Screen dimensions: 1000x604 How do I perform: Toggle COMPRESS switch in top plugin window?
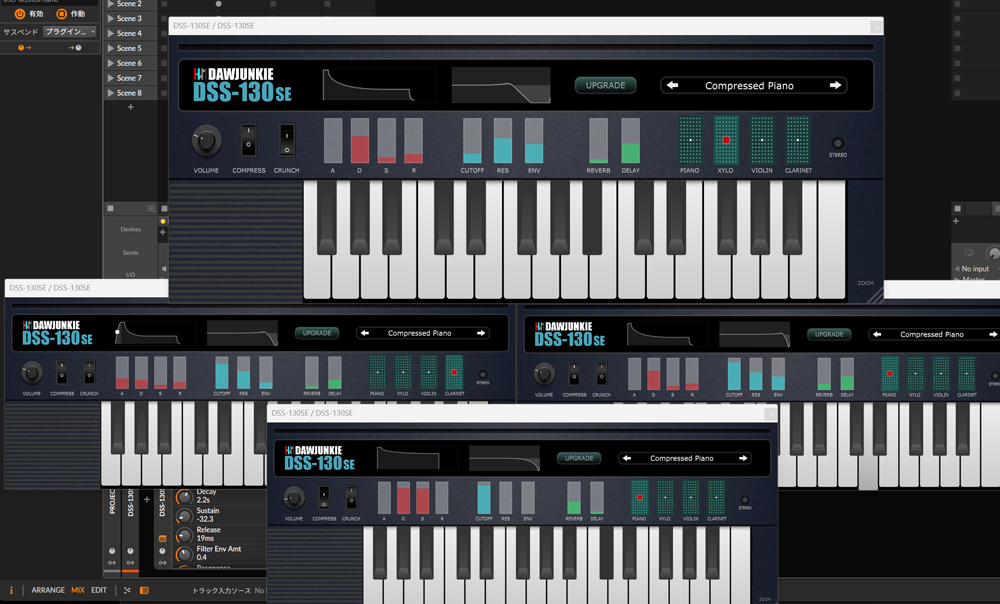(x=249, y=141)
